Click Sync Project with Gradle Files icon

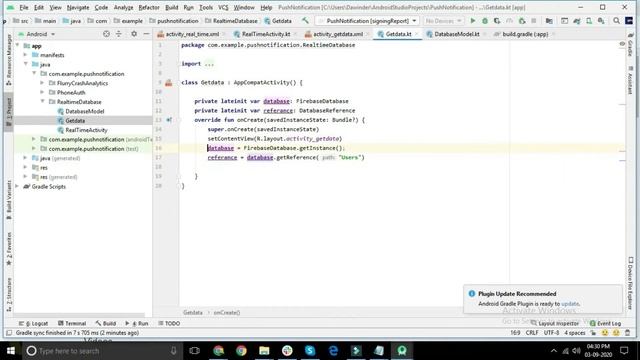tap(577, 20)
